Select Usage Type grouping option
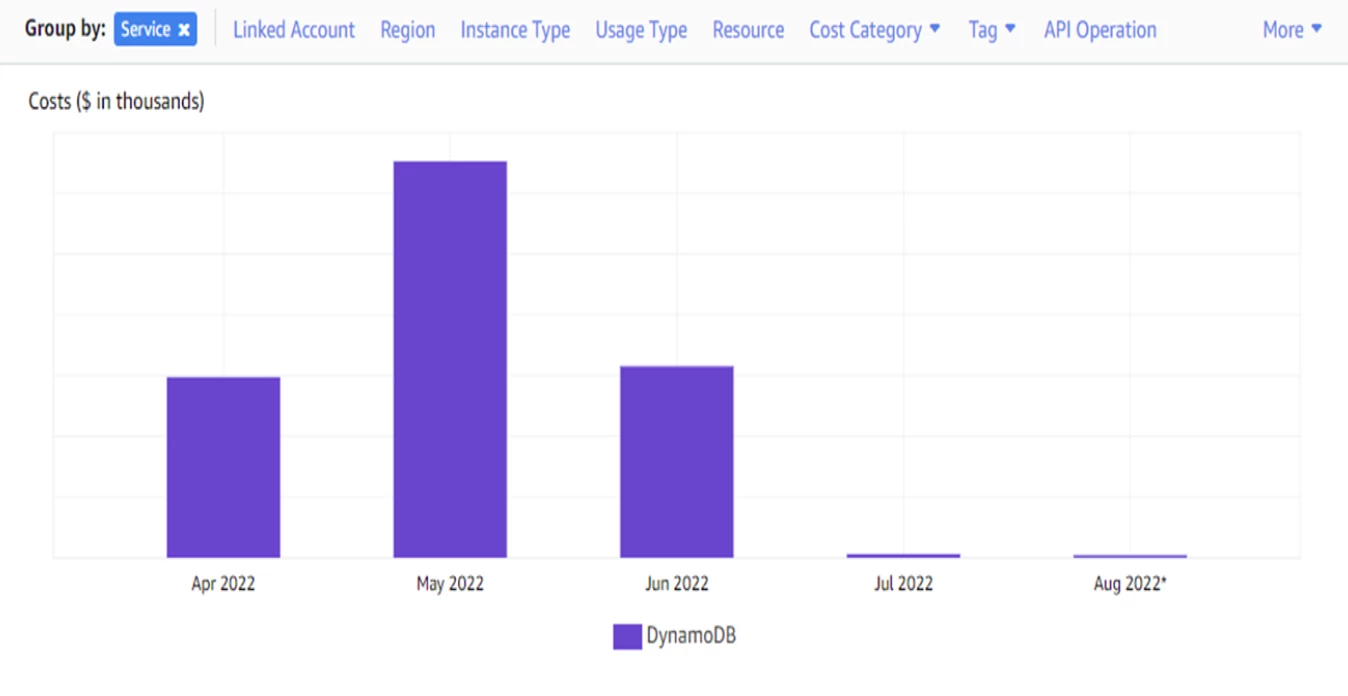This screenshot has height=696, width=1348. coord(641,30)
